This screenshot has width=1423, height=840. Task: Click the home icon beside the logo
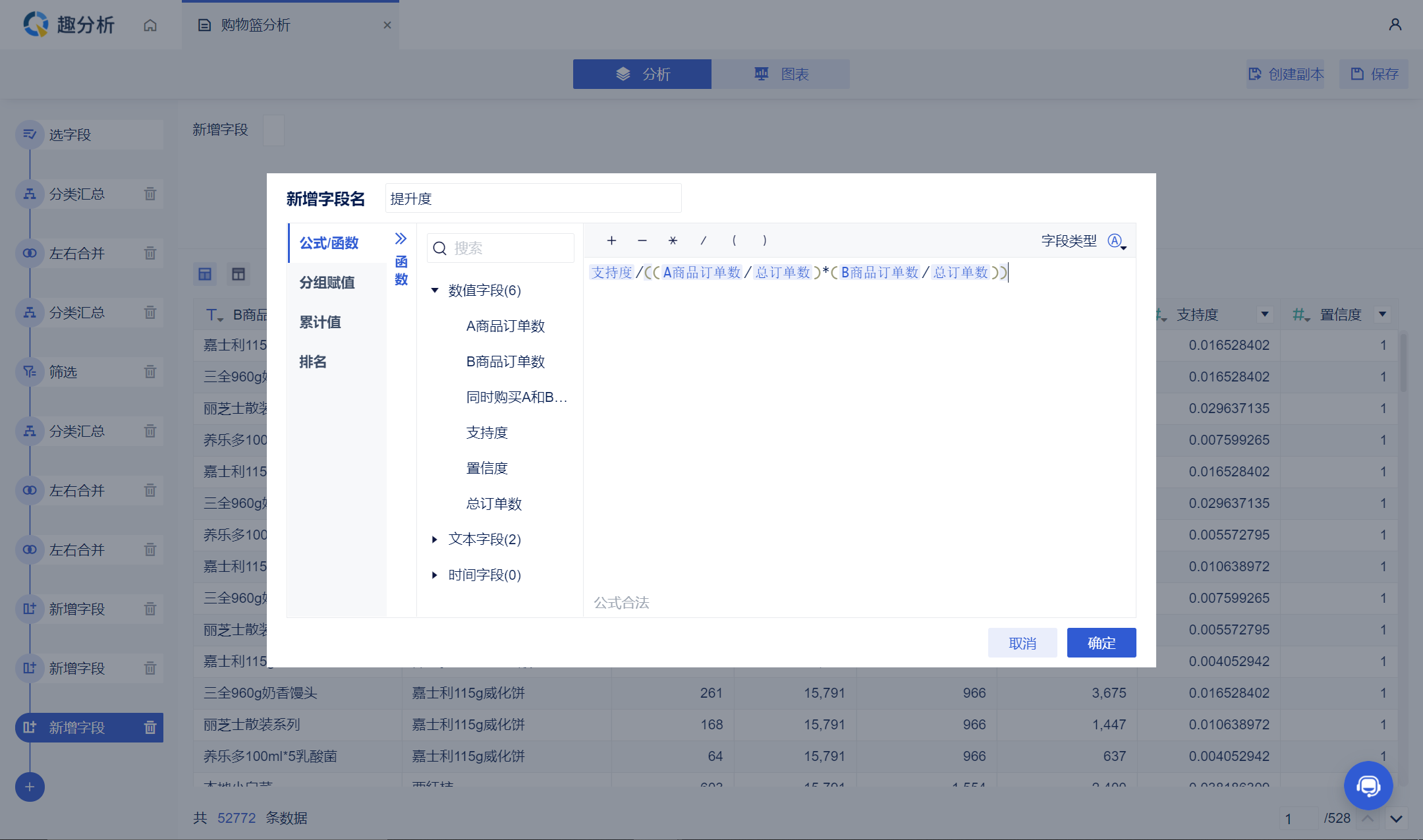(150, 25)
